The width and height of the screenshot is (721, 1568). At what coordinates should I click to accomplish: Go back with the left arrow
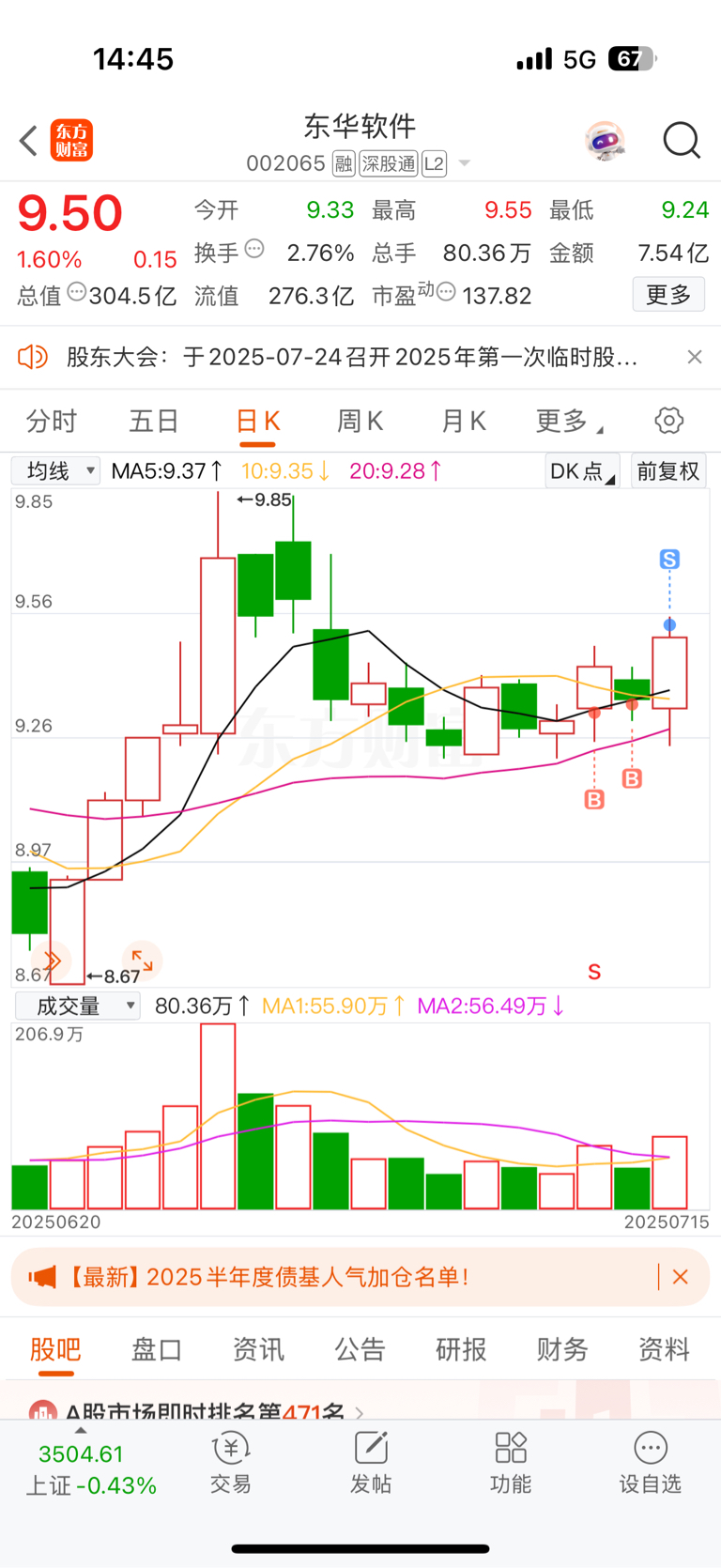(x=28, y=141)
